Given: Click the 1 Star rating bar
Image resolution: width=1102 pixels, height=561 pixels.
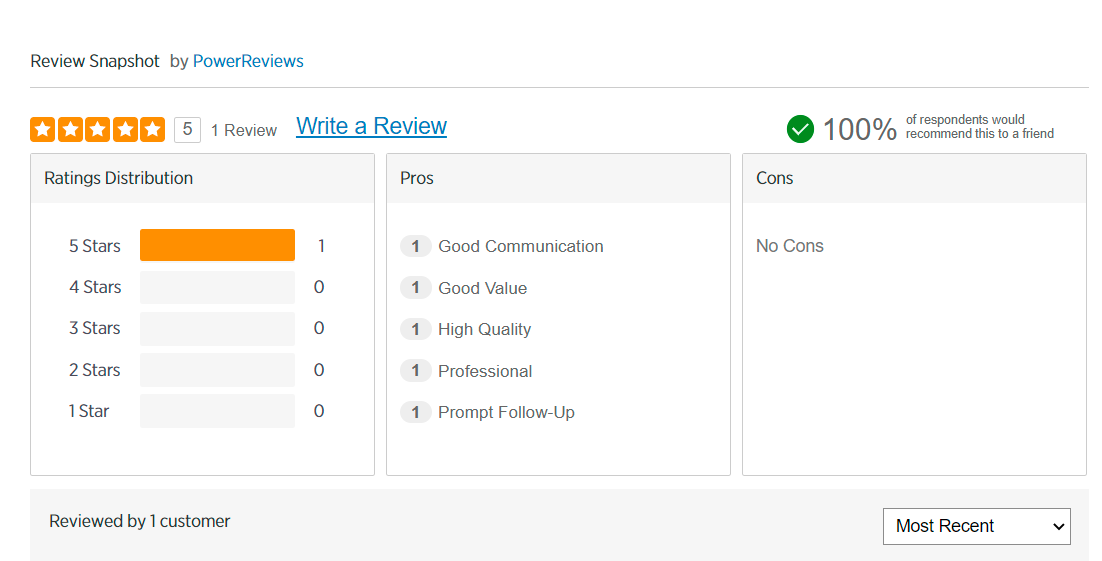Looking at the screenshot, I should pyautogui.click(x=217, y=411).
